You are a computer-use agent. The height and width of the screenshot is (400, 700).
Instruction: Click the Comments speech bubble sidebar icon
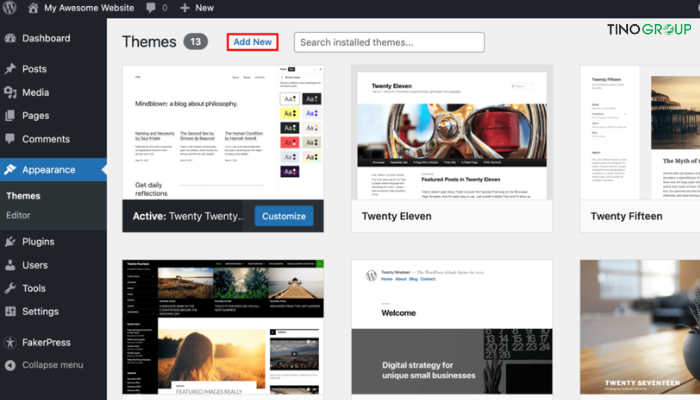10,138
